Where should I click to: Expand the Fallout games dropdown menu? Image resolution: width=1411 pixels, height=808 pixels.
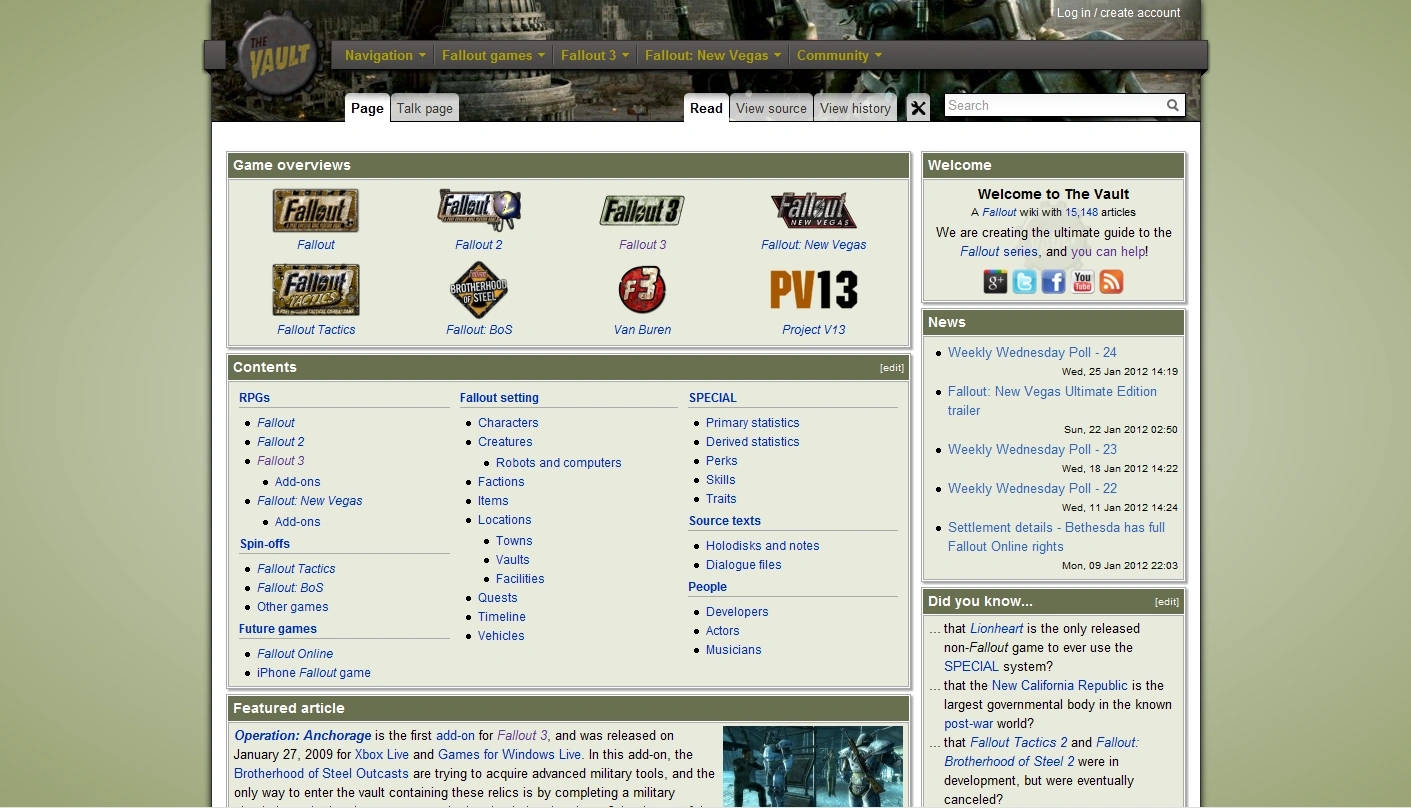(x=493, y=55)
